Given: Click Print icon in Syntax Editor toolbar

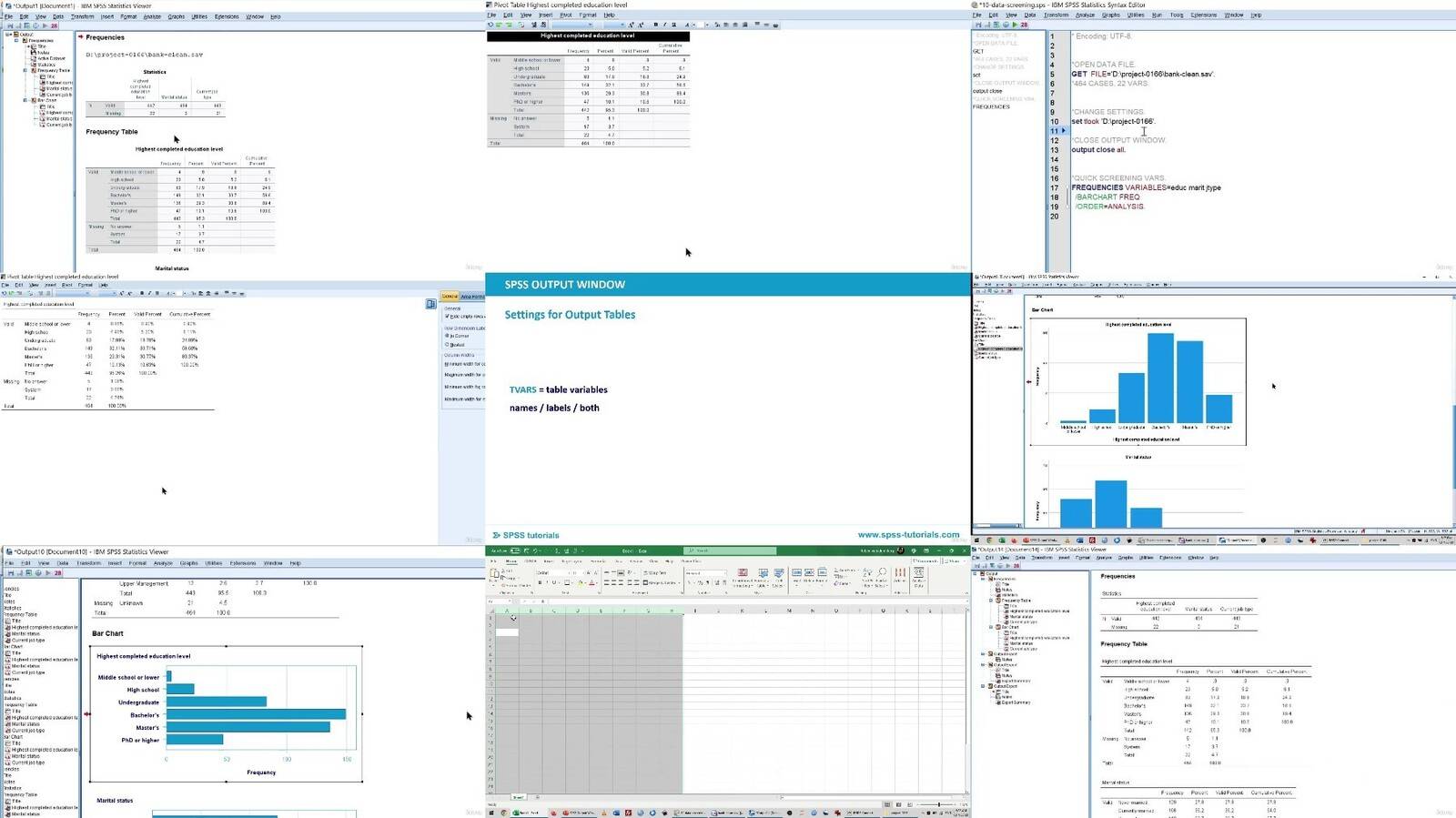Looking at the screenshot, I should click(989, 25).
